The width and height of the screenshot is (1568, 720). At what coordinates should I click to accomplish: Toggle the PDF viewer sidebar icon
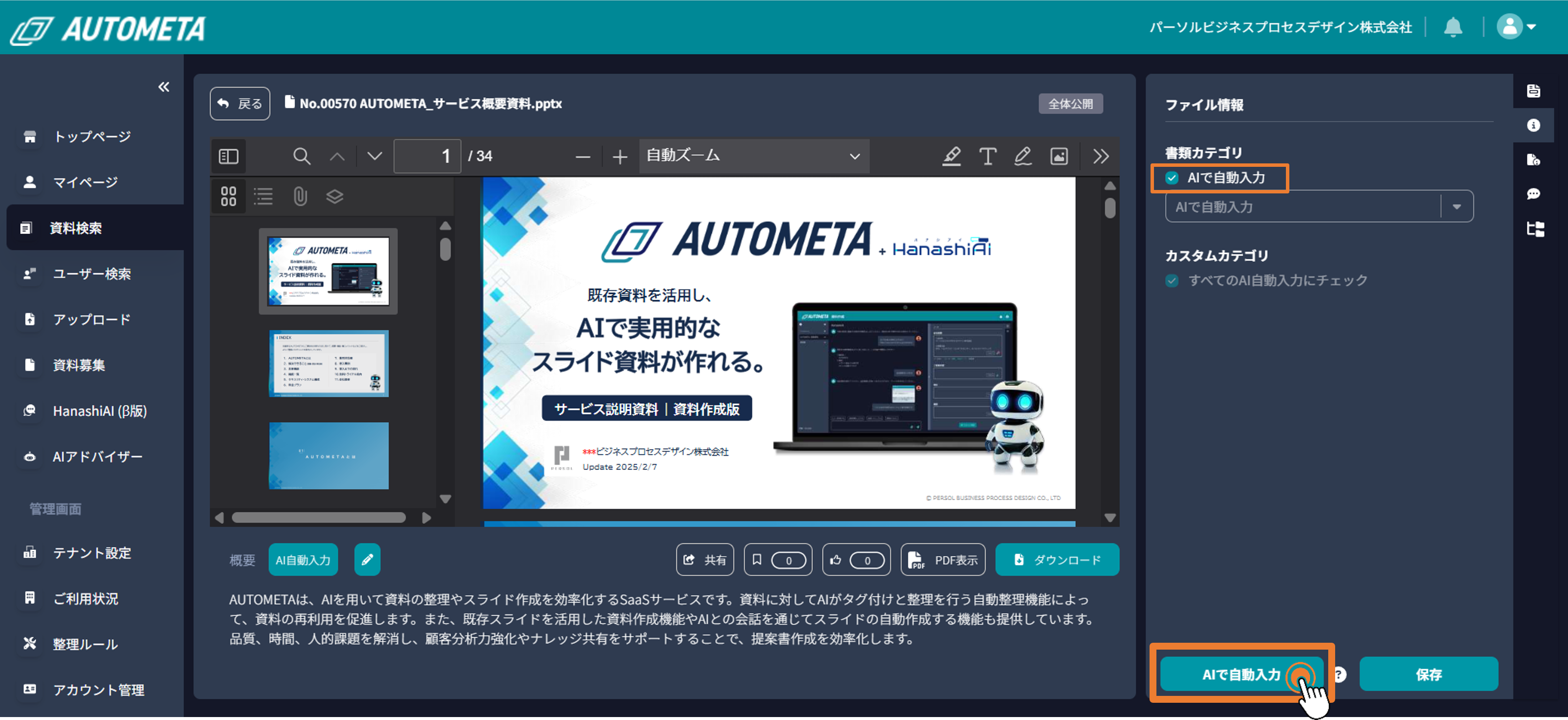coord(228,157)
